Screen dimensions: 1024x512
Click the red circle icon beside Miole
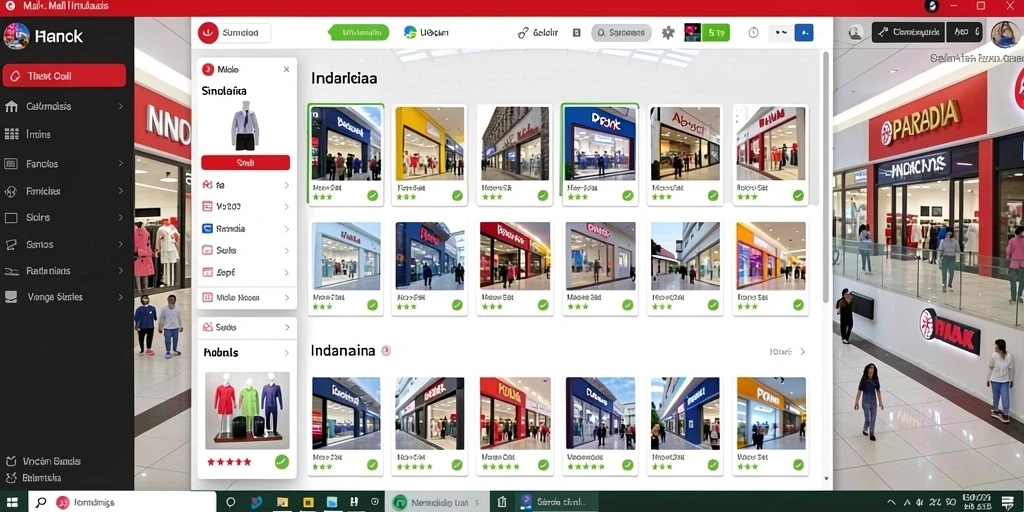pos(208,69)
